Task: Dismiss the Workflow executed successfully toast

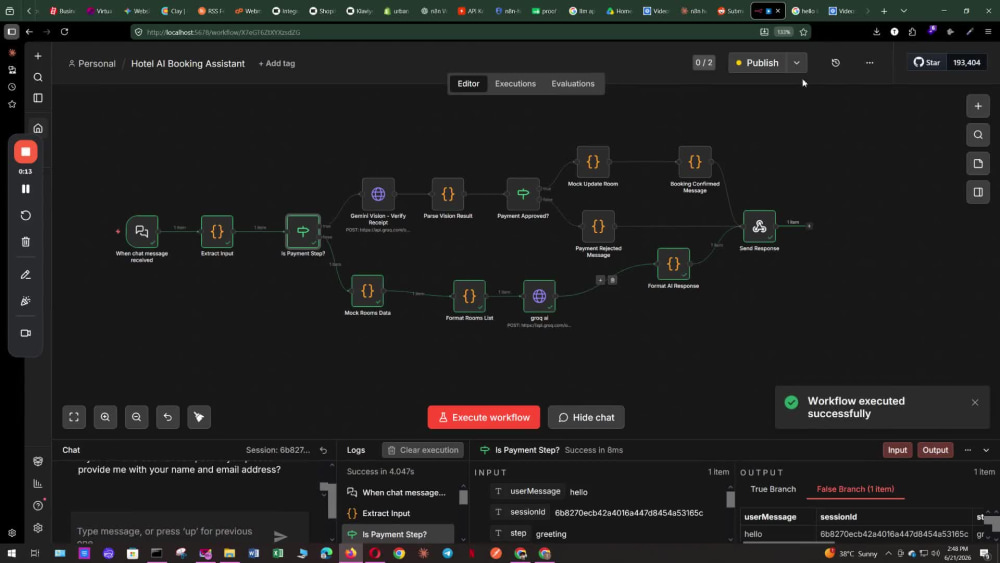Action: pos(974,402)
